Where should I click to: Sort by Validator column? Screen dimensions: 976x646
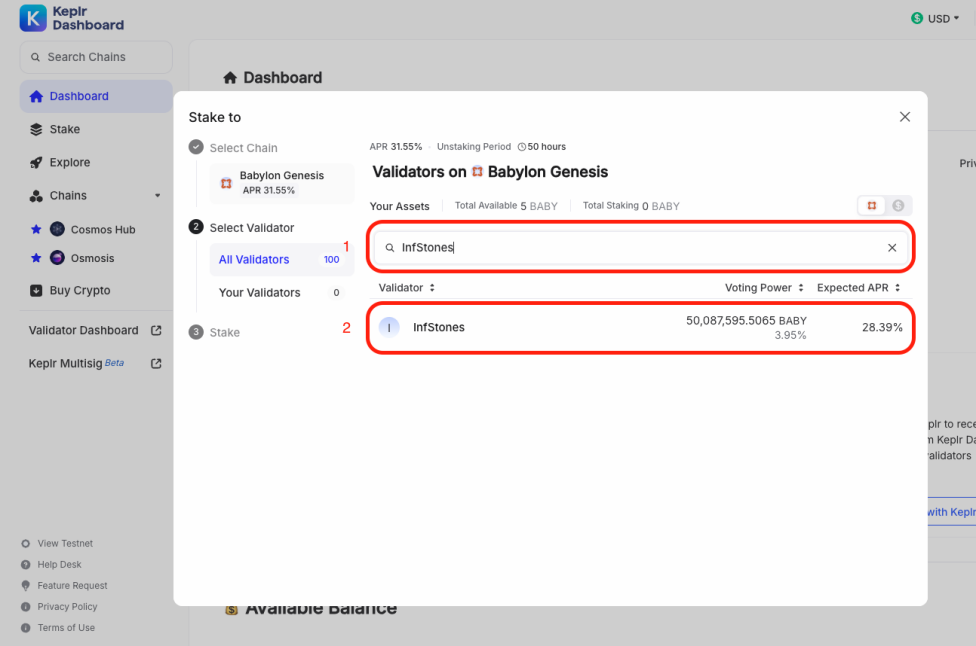click(406, 288)
